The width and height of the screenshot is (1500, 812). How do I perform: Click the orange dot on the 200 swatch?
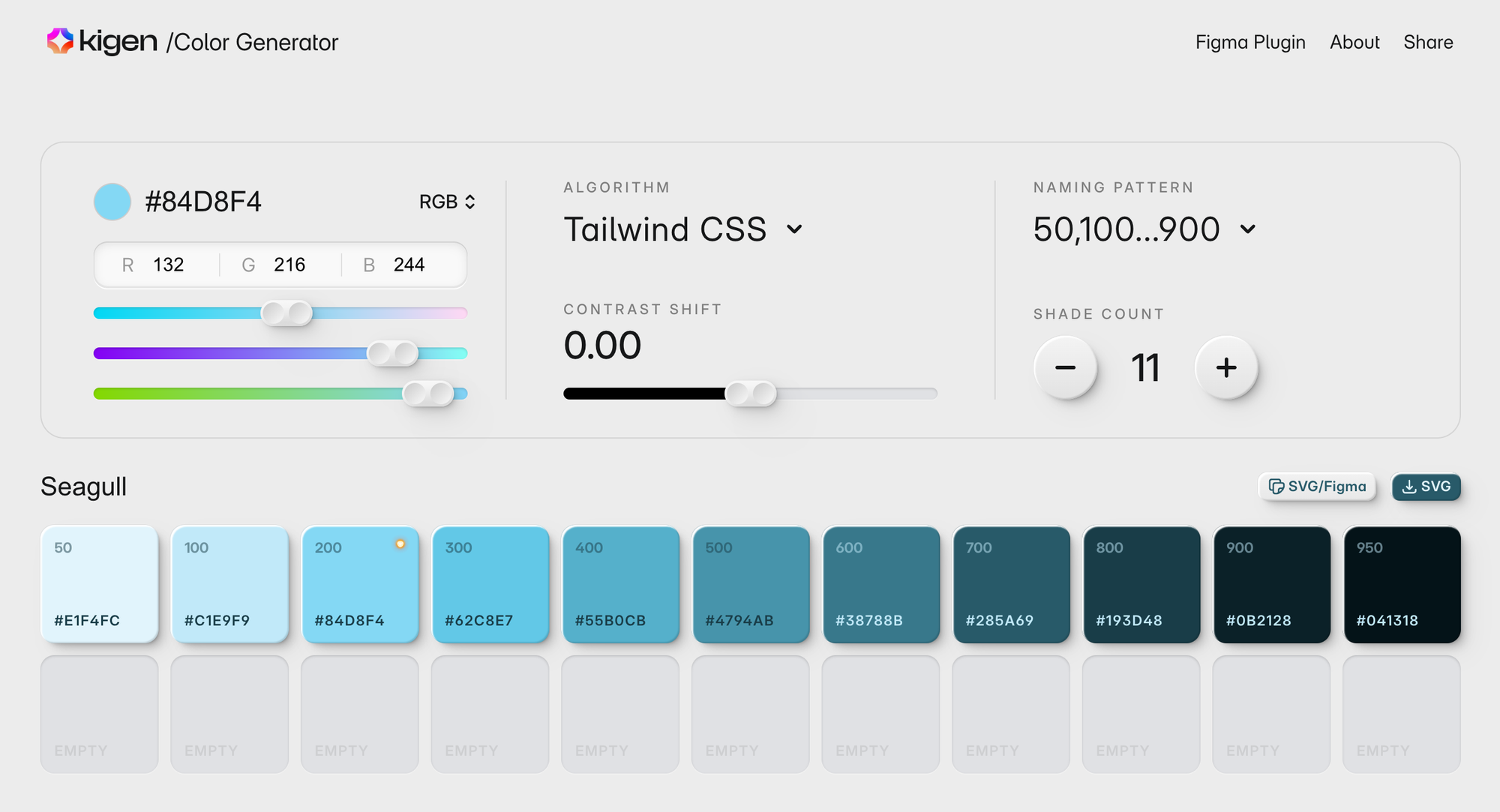[400, 544]
